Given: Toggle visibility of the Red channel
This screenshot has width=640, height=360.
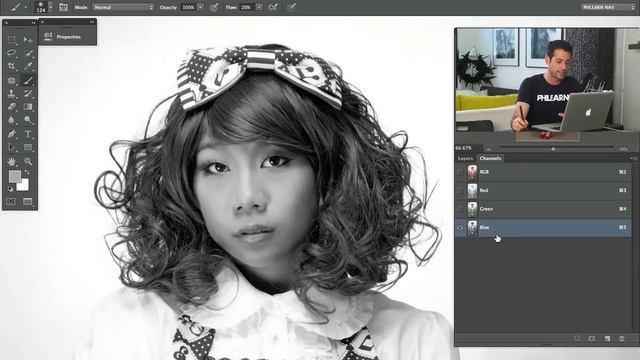Looking at the screenshot, I should [460, 190].
